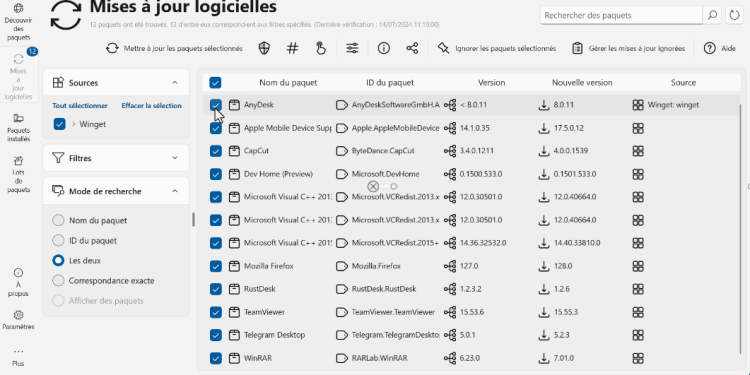Uncheck the CapCut package checkbox
Image resolution: width=750 pixels, height=375 pixels.
click(x=216, y=151)
